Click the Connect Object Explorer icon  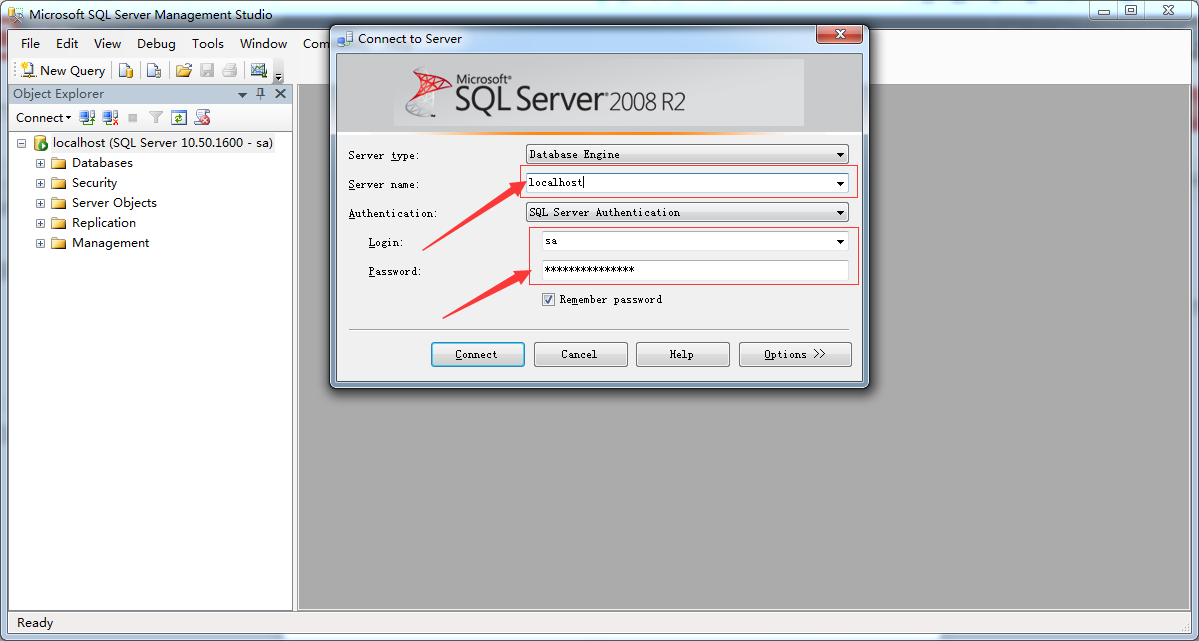click(x=87, y=118)
